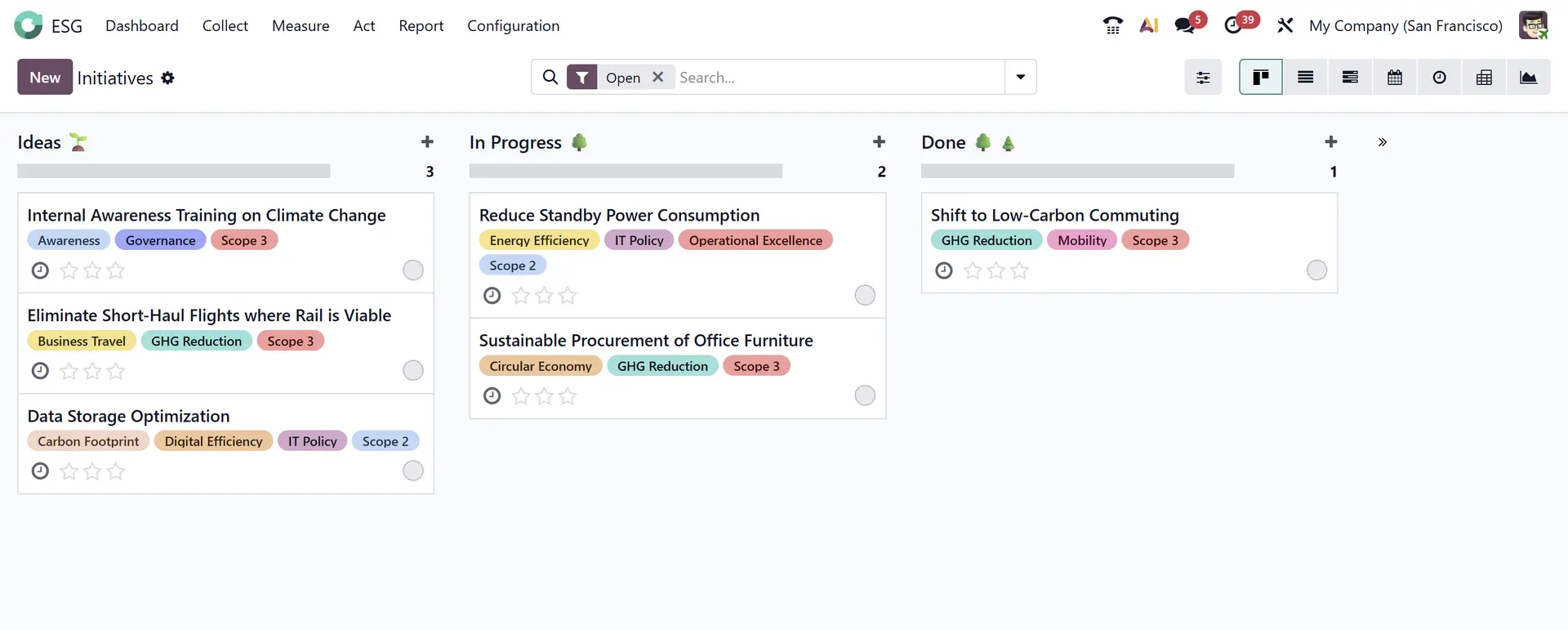Click the activities clock icon in the top bar
The width and height of the screenshot is (1568, 630).
click(x=1232, y=26)
